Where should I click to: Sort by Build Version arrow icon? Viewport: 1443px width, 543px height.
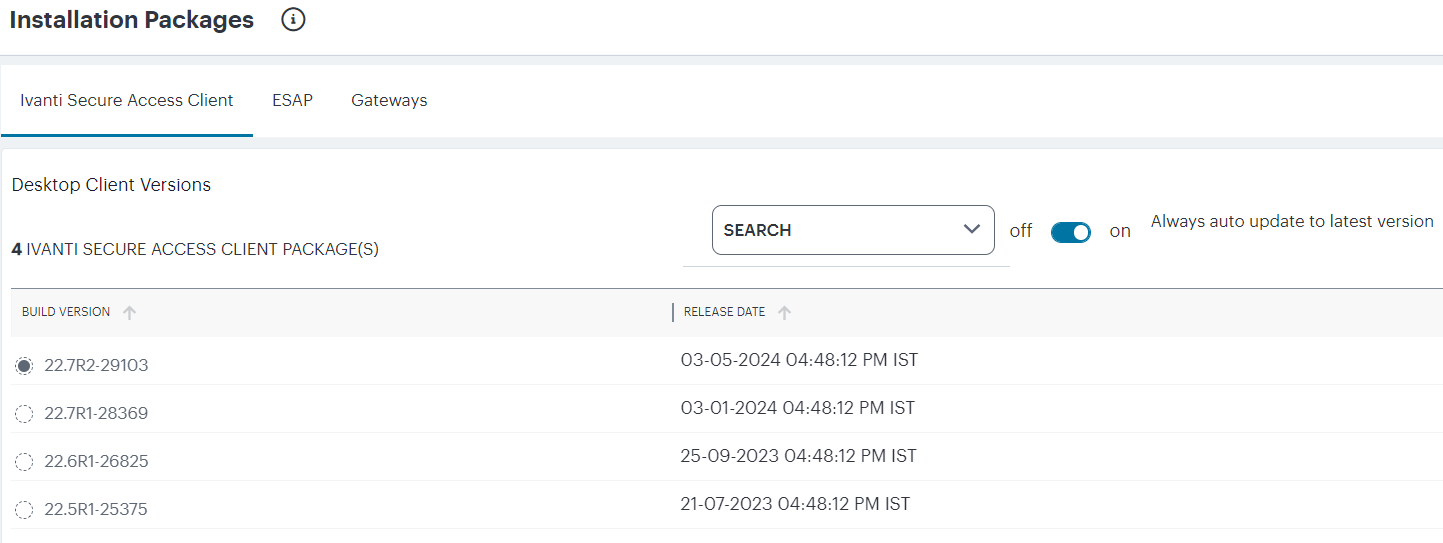[129, 313]
